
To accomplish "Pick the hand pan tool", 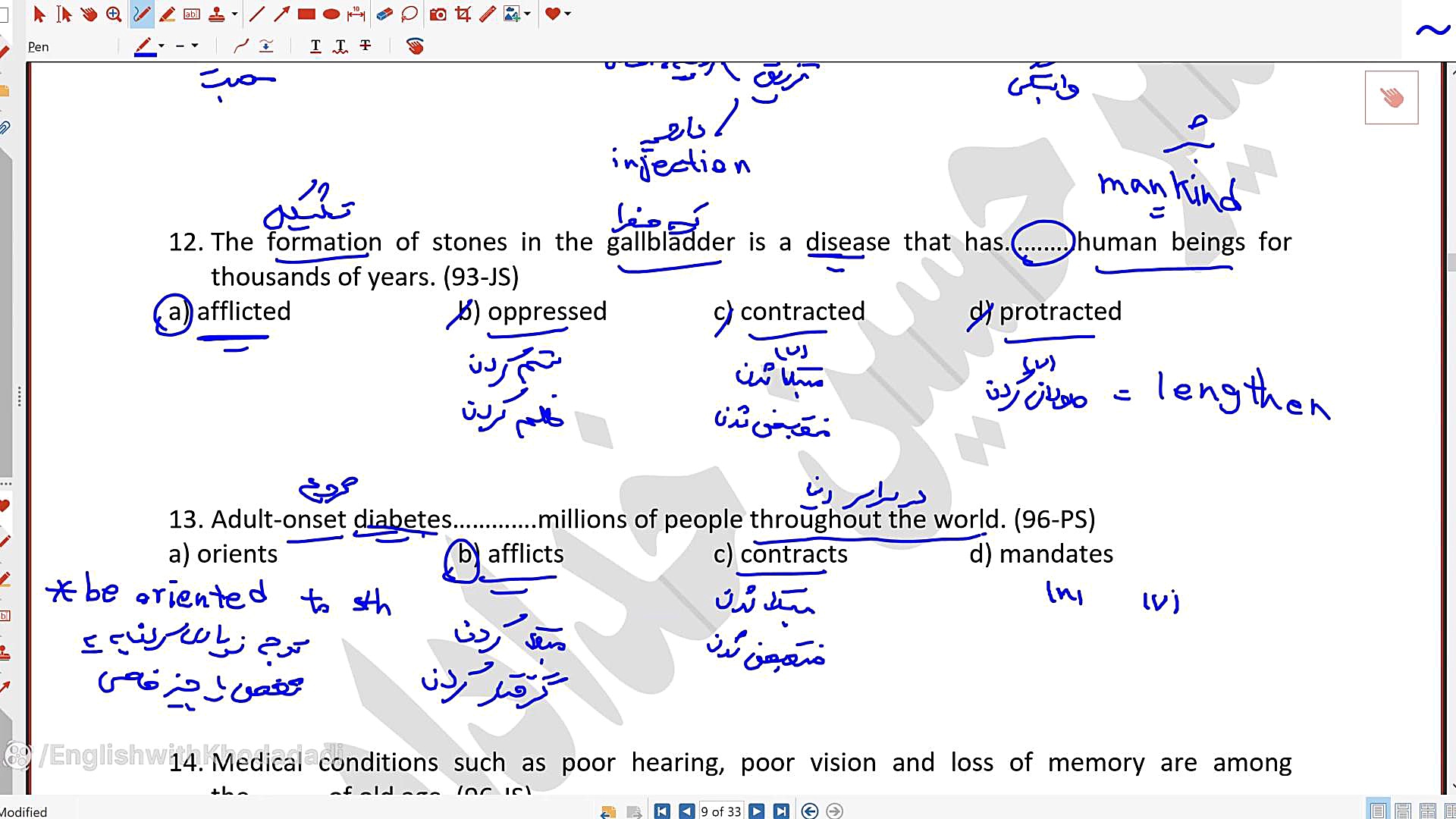I will [89, 14].
